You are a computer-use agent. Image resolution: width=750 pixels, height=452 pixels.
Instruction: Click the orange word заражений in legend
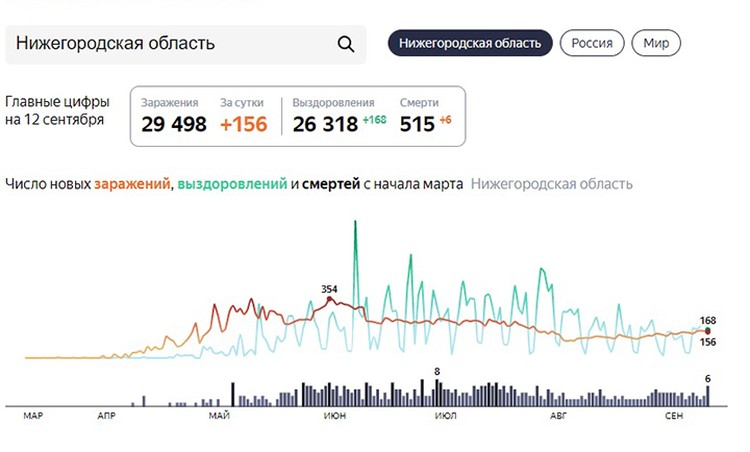133,184
